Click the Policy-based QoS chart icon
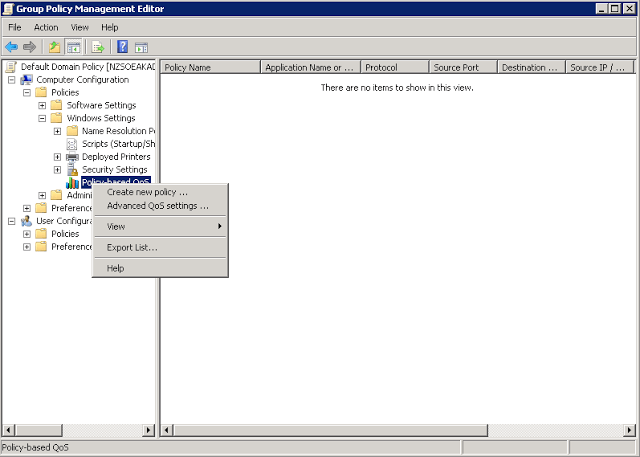This screenshot has width=640, height=457. pyautogui.click(x=72, y=183)
